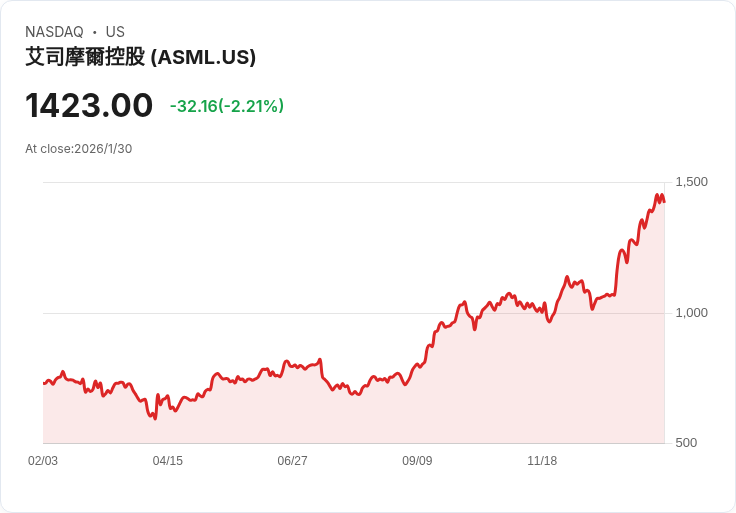Screen dimensions: 736x513
Task: Click the last data point of the red line
Action: 664,202
